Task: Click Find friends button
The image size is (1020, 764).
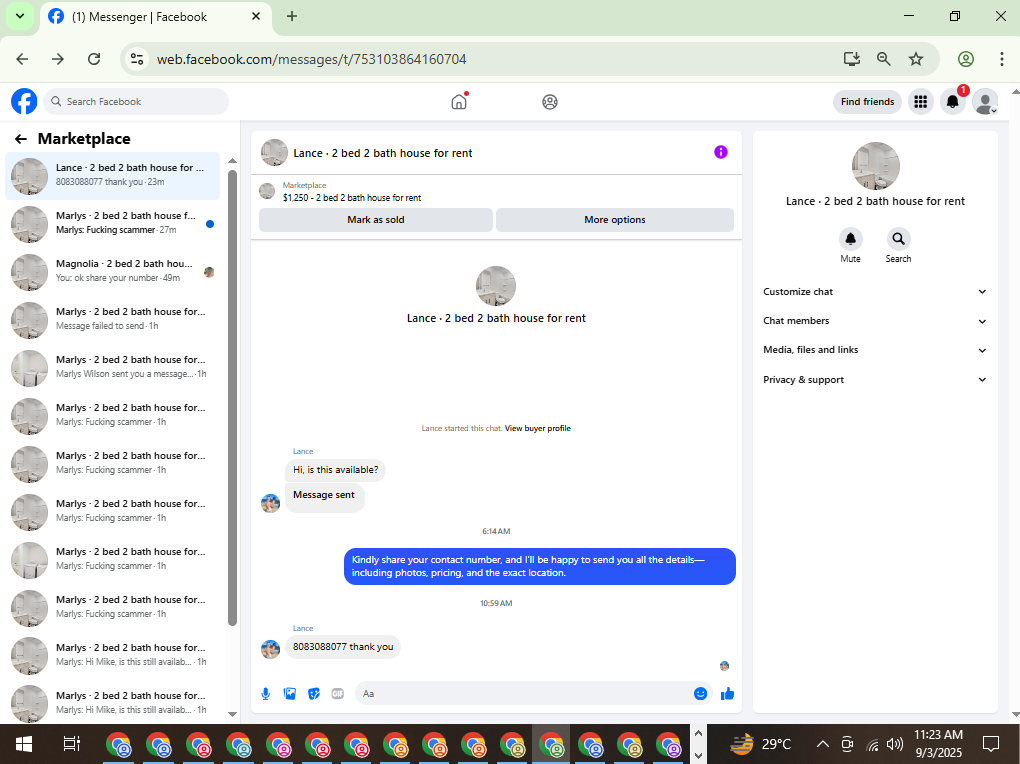Action: pos(867,102)
